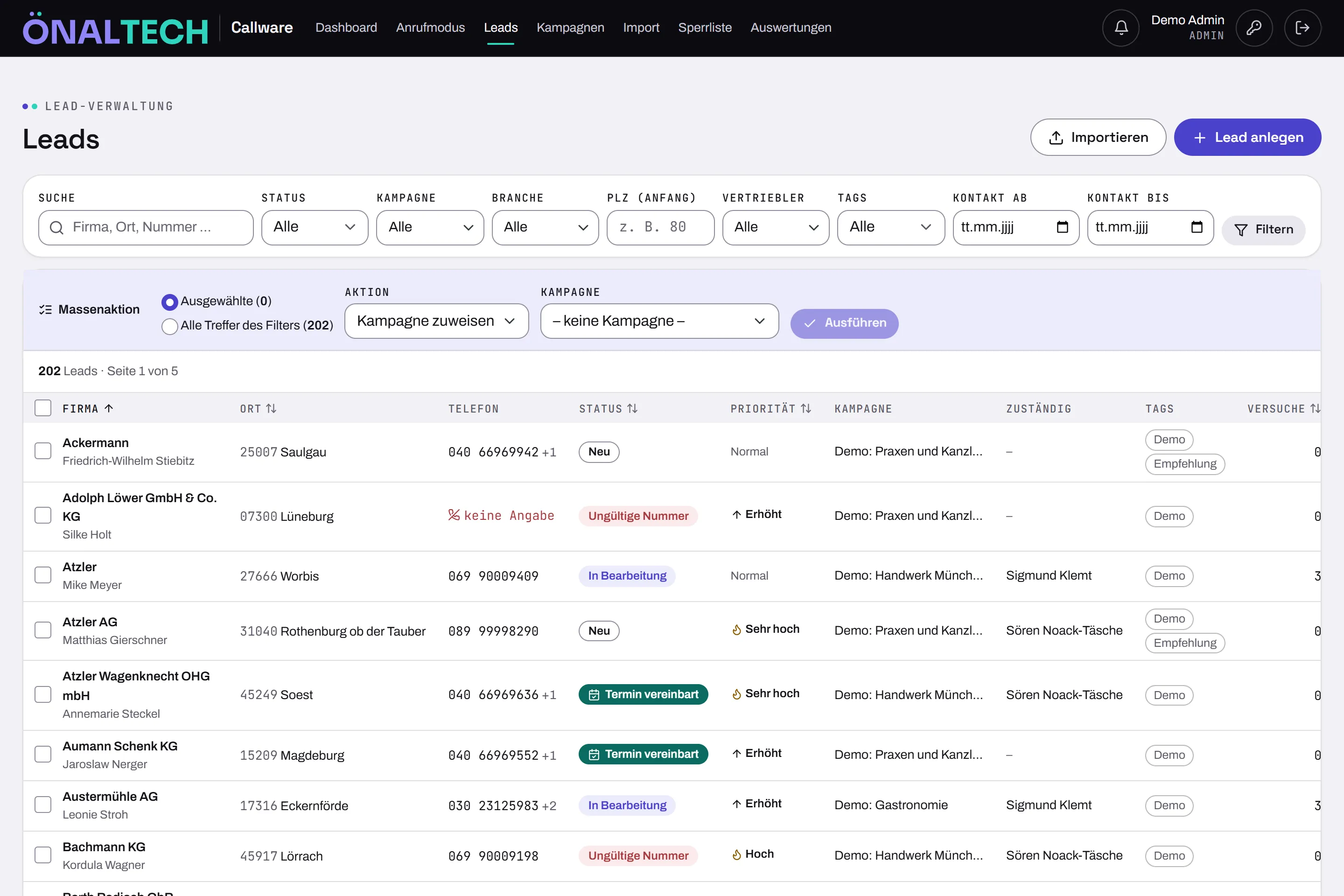Image resolution: width=1344 pixels, height=896 pixels.
Task: Click the PLZ (Anfang) input field
Action: click(660, 227)
